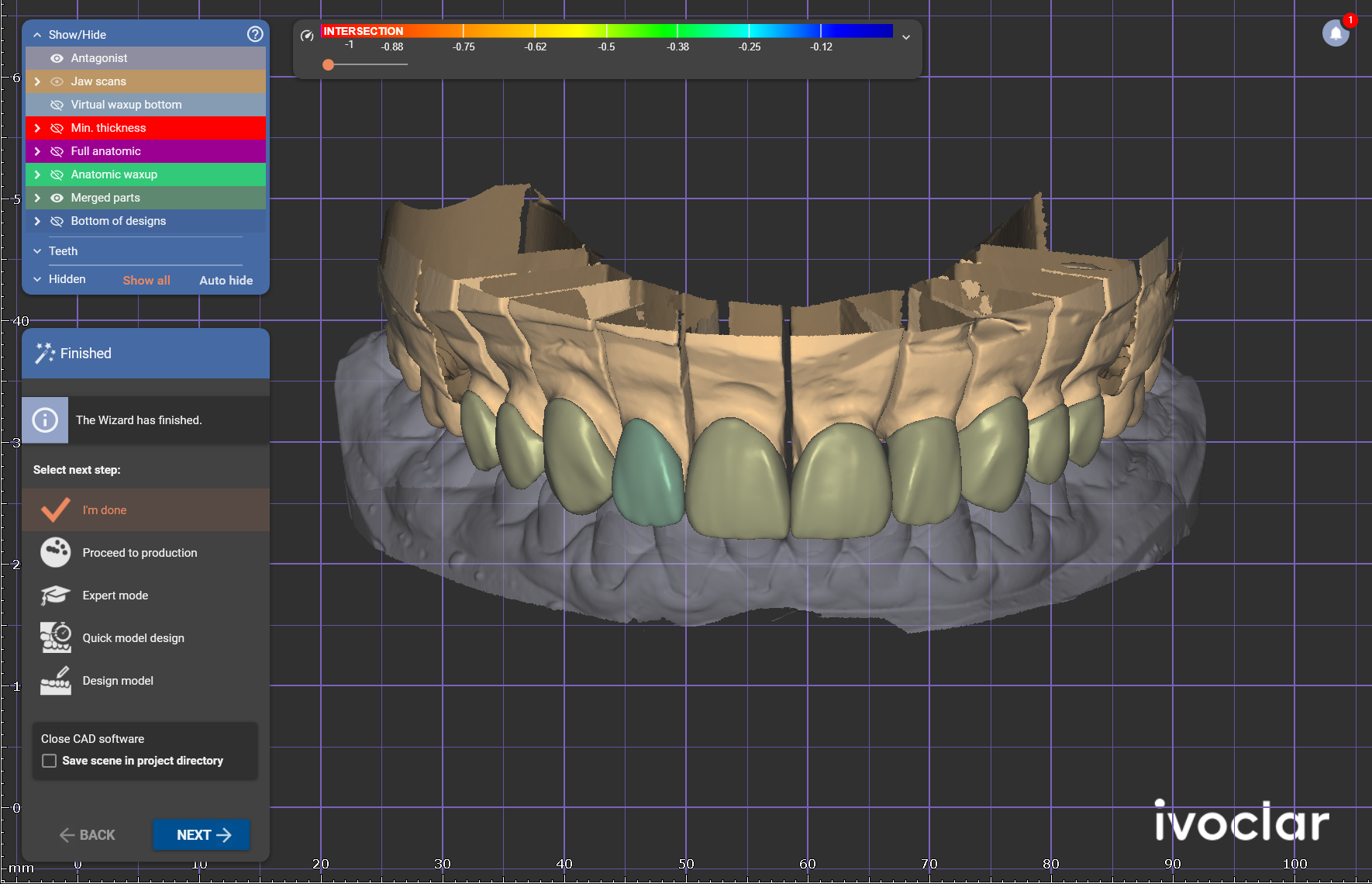The width and height of the screenshot is (1372, 884).
Task: Hide the Merged parts layer
Action: 57,198
